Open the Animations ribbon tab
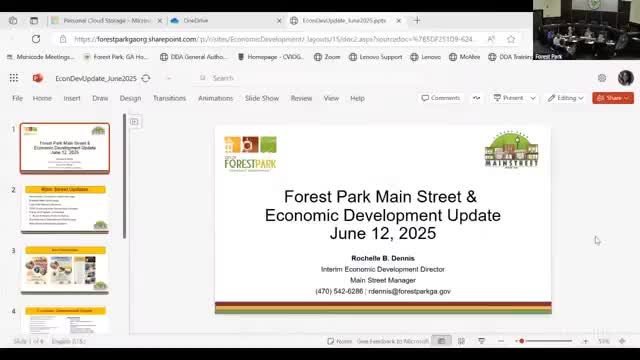Image resolution: width=640 pixels, height=360 pixels. point(216,98)
